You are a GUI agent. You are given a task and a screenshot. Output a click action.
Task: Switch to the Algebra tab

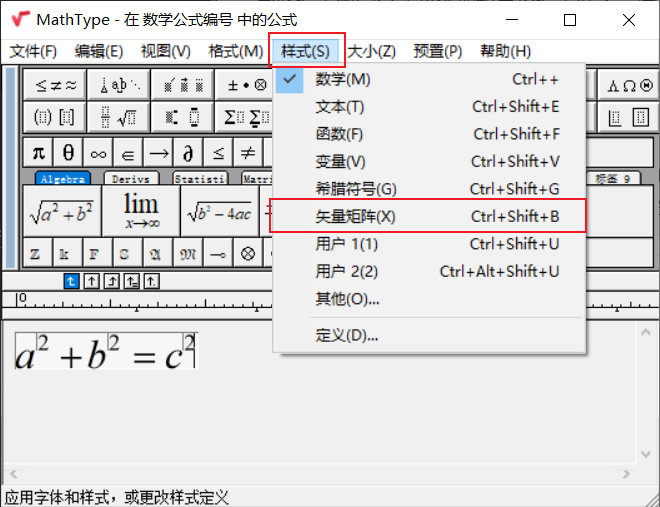[63, 179]
